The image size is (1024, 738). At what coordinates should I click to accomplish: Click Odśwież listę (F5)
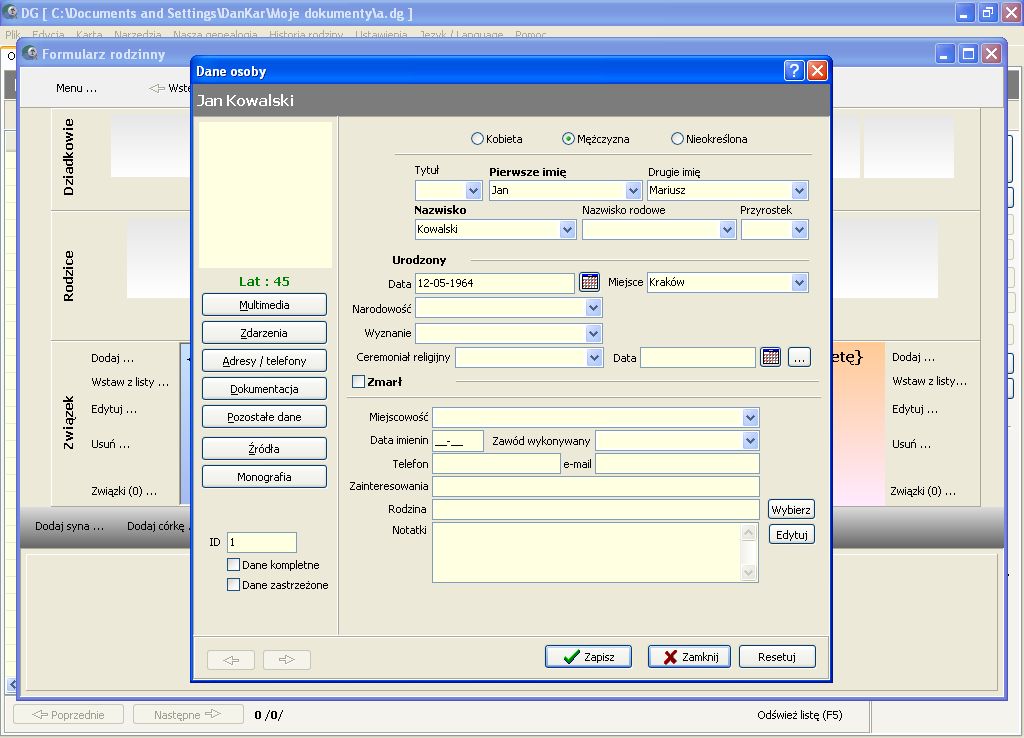[x=800, y=714]
